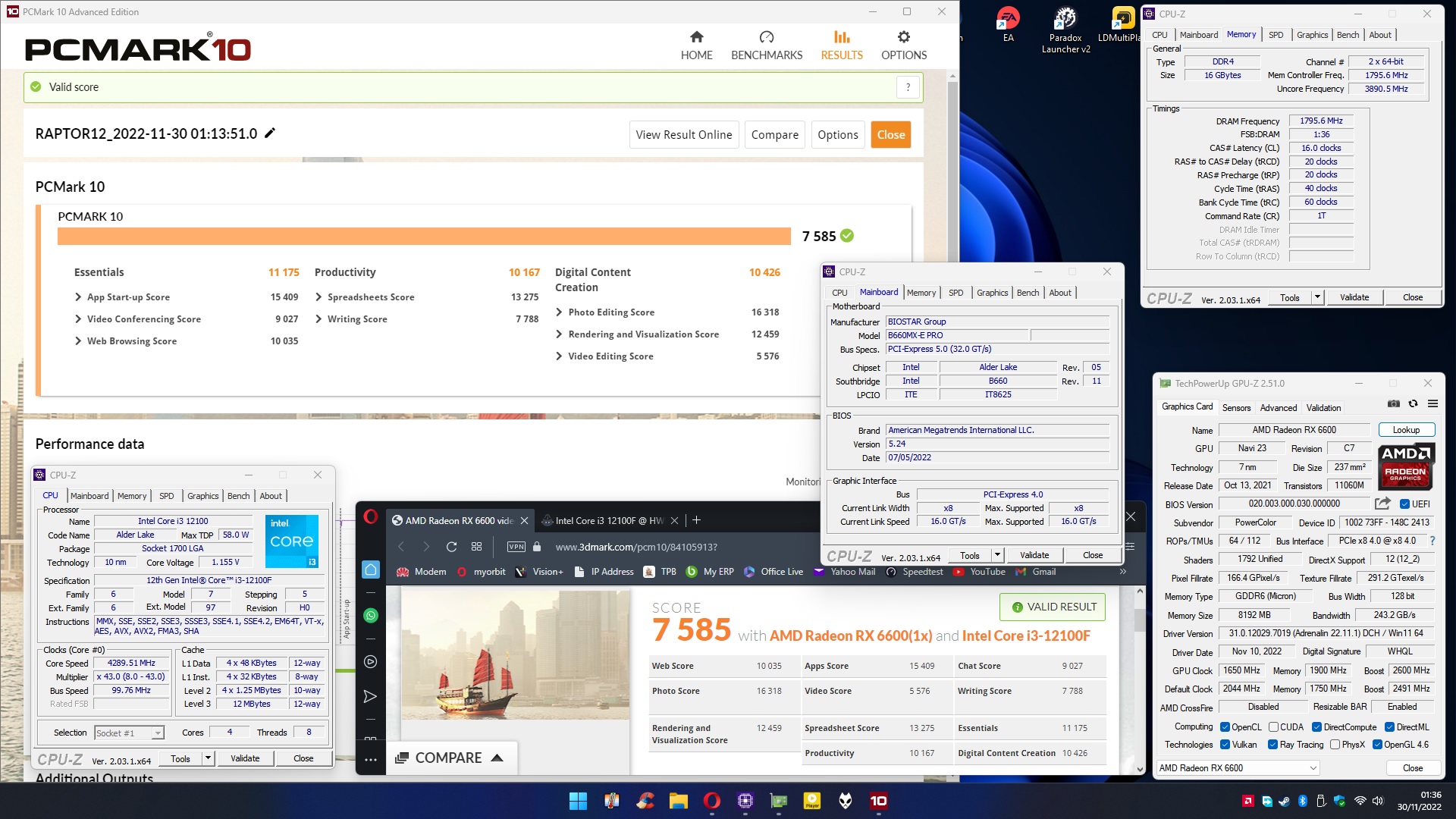Open GPU selection dropdown in GPU-Z
The image size is (1456, 819).
click(x=1238, y=768)
